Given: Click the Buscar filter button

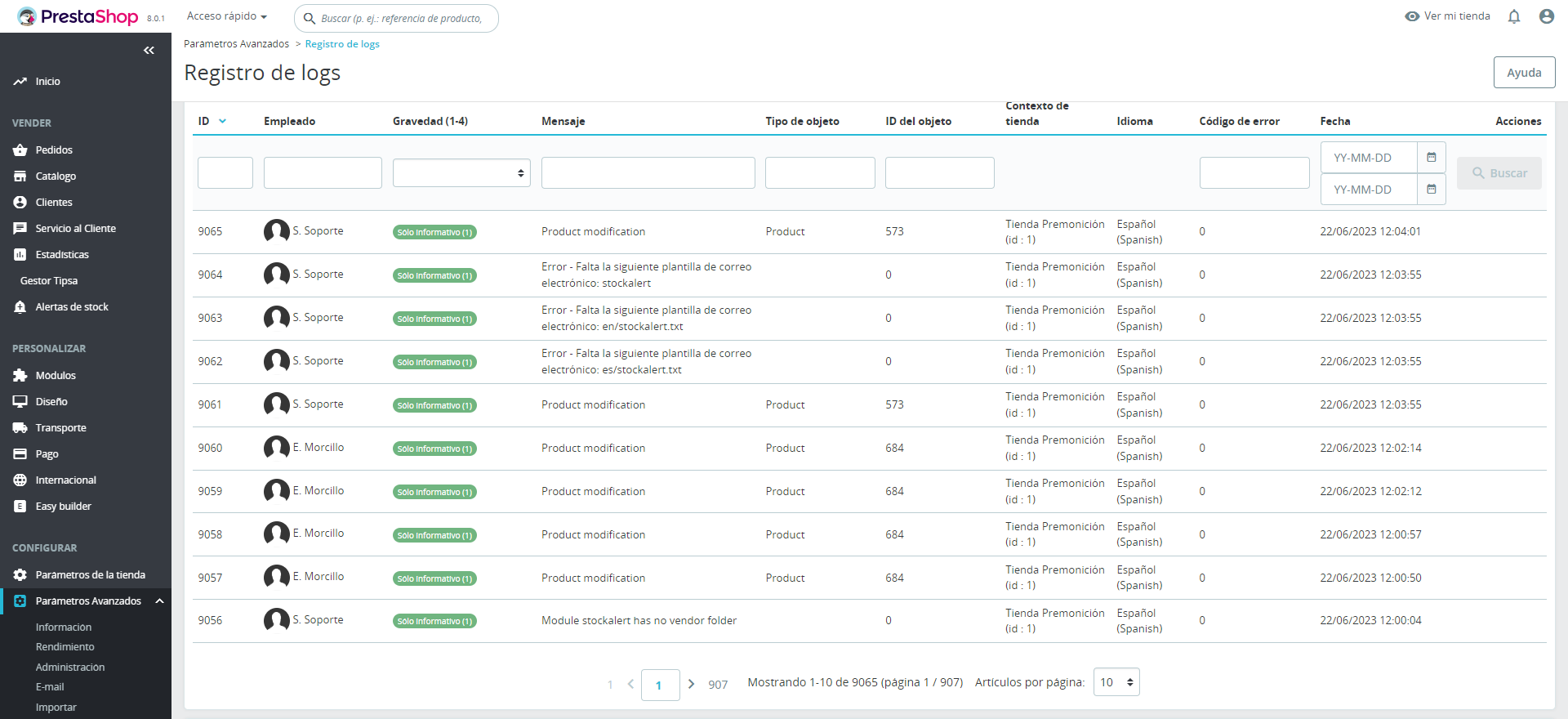Looking at the screenshot, I should pos(1499,173).
